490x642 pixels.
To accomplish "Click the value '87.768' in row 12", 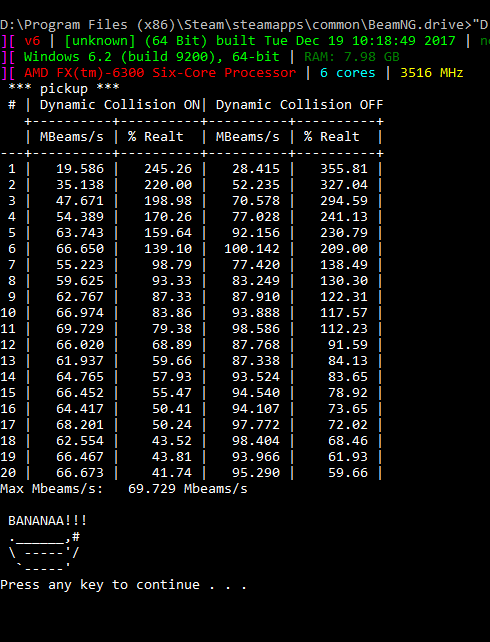I will tap(256, 344).
